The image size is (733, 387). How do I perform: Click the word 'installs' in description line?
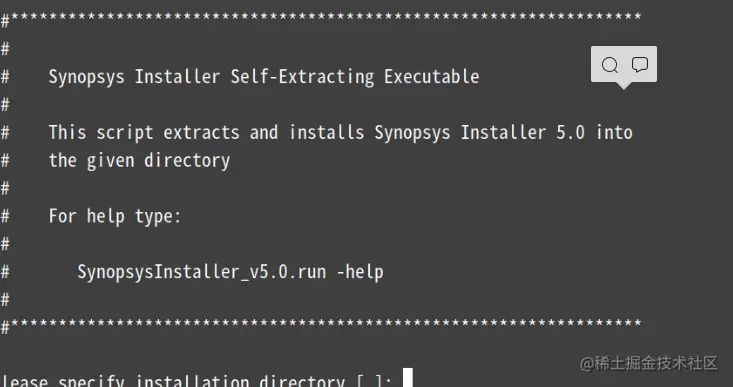[326, 133]
